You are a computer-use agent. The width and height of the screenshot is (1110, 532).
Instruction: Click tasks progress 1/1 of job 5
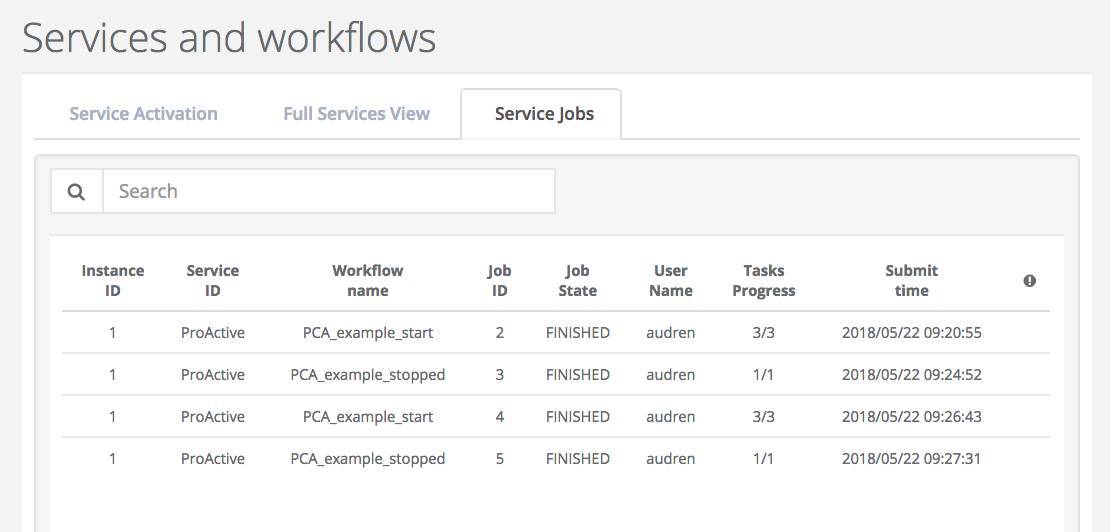coord(764,459)
